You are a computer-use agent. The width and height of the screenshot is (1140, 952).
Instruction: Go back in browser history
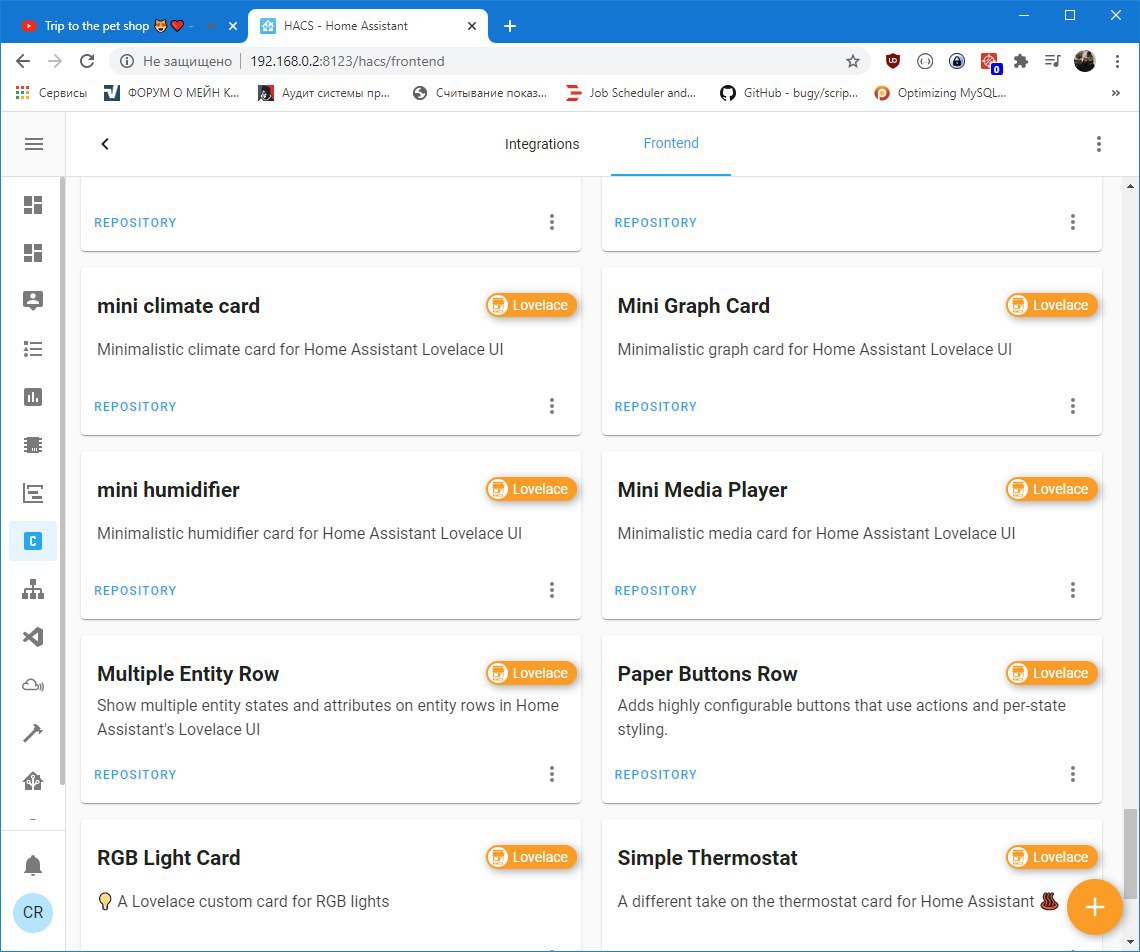(23, 61)
